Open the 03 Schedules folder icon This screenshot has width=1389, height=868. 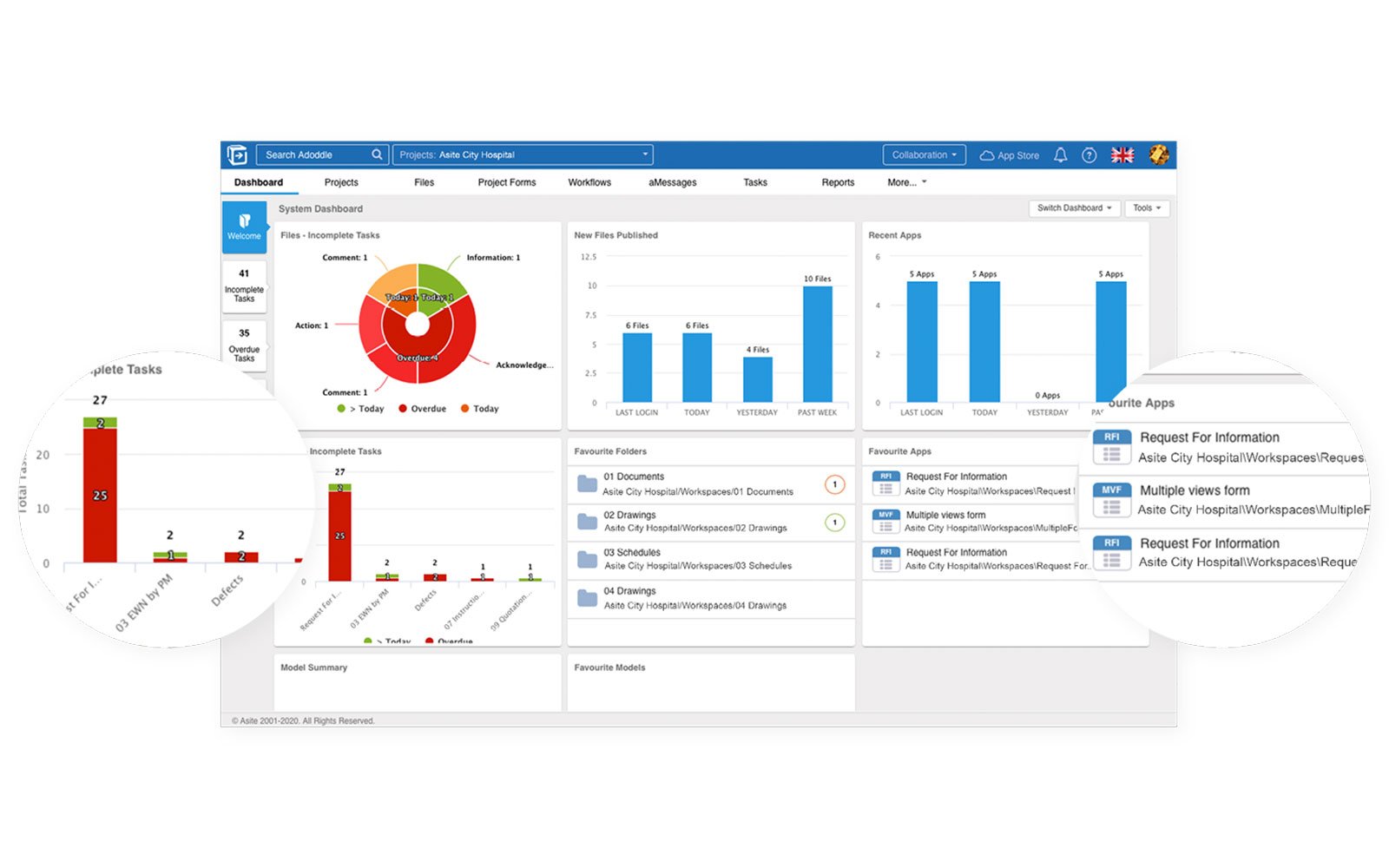pyautogui.click(x=588, y=559)
